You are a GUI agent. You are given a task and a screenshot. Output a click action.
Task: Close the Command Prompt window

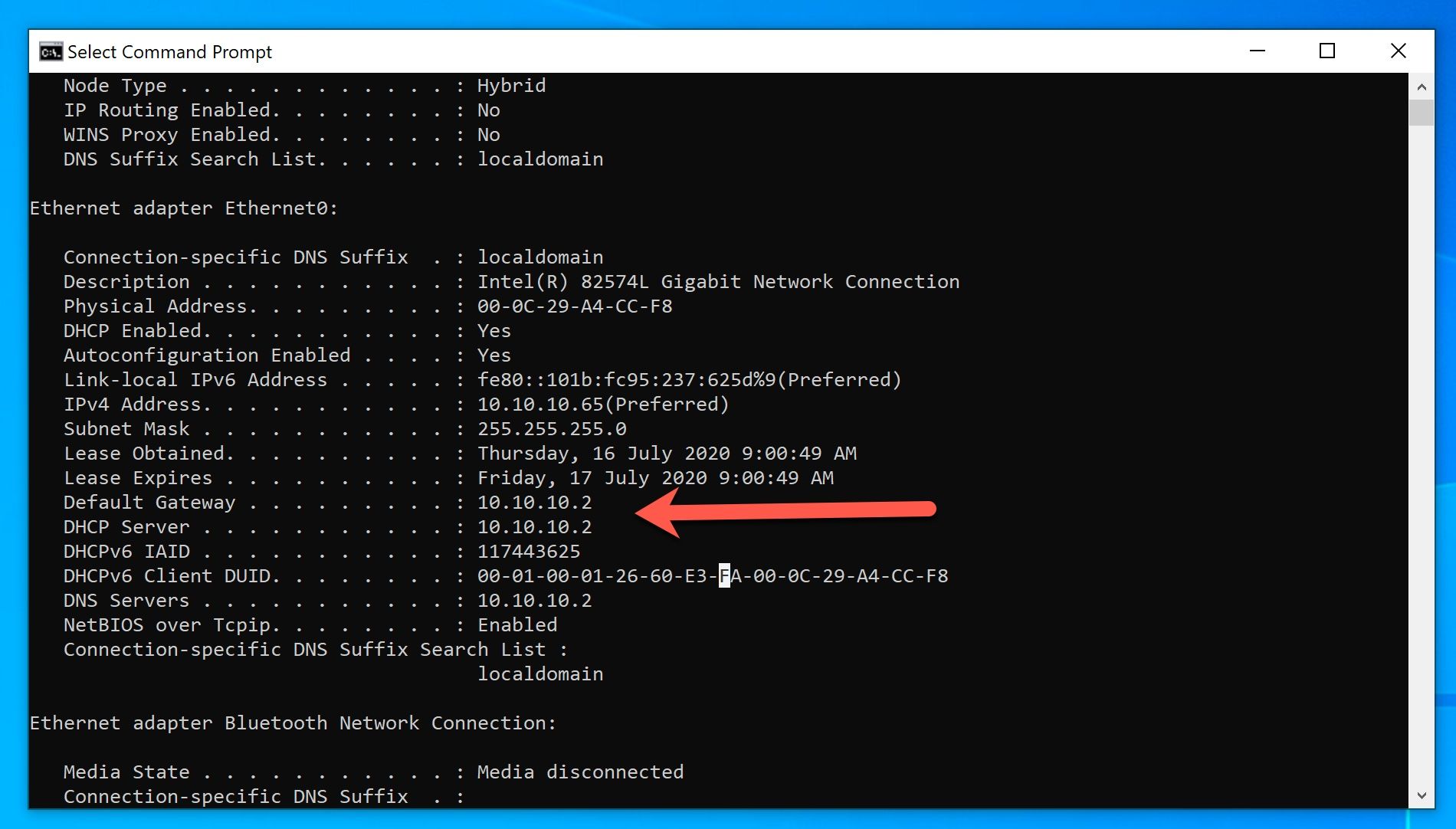(x=1398, y=51)
